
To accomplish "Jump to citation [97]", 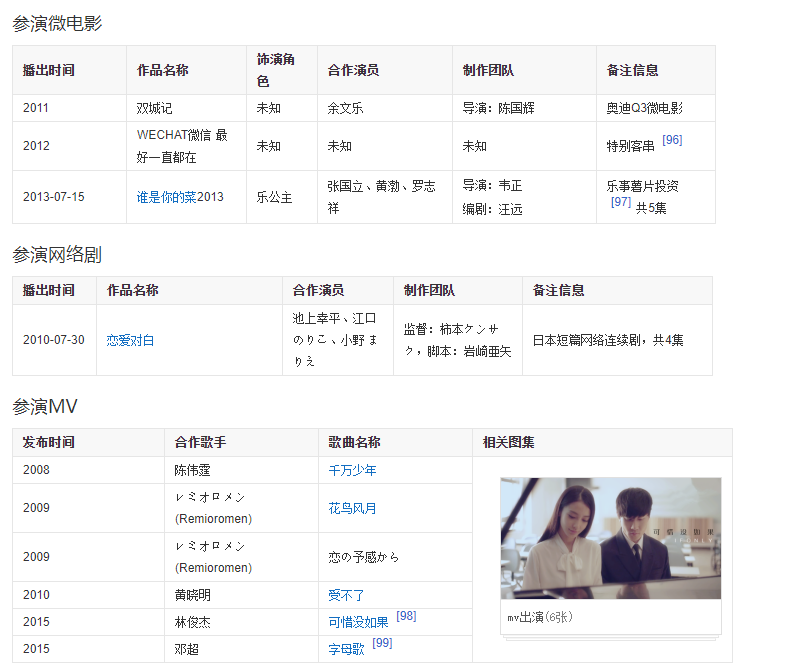I will (620, 202).
